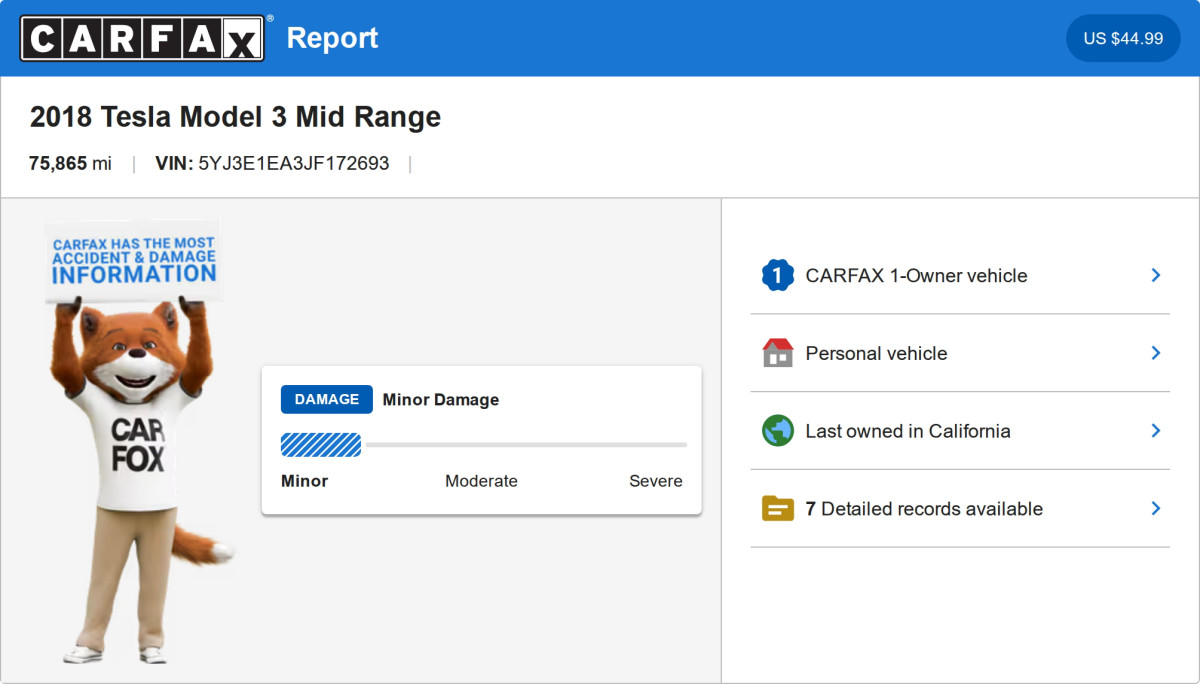Expand the 7 Detailed records arrow
This screenshot has width=1200, height=684.
coord(1155,509)
